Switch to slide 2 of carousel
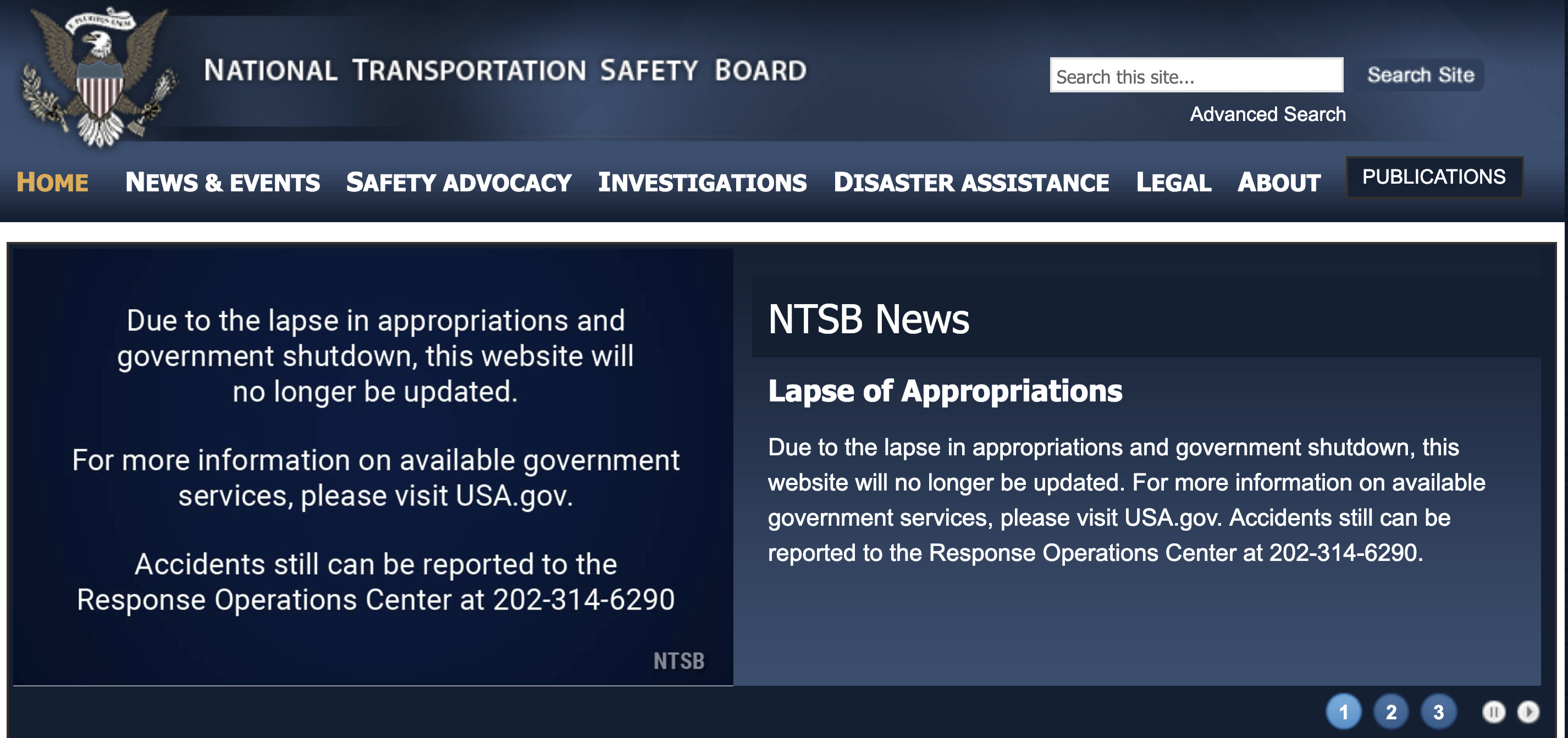This screenshot has width=1568, height=738. pyautogui.click(x=1391, y=712)
